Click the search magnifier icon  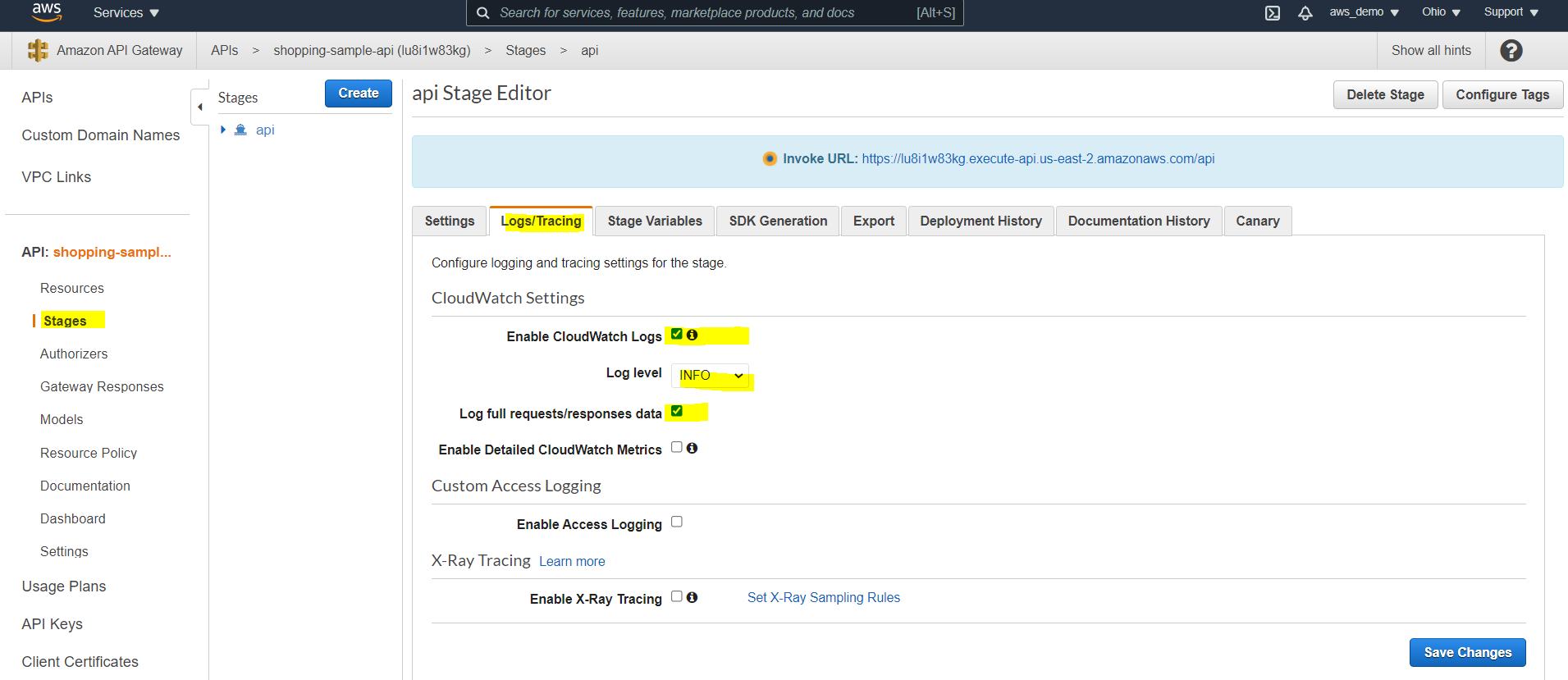click(x=483, y=13)
